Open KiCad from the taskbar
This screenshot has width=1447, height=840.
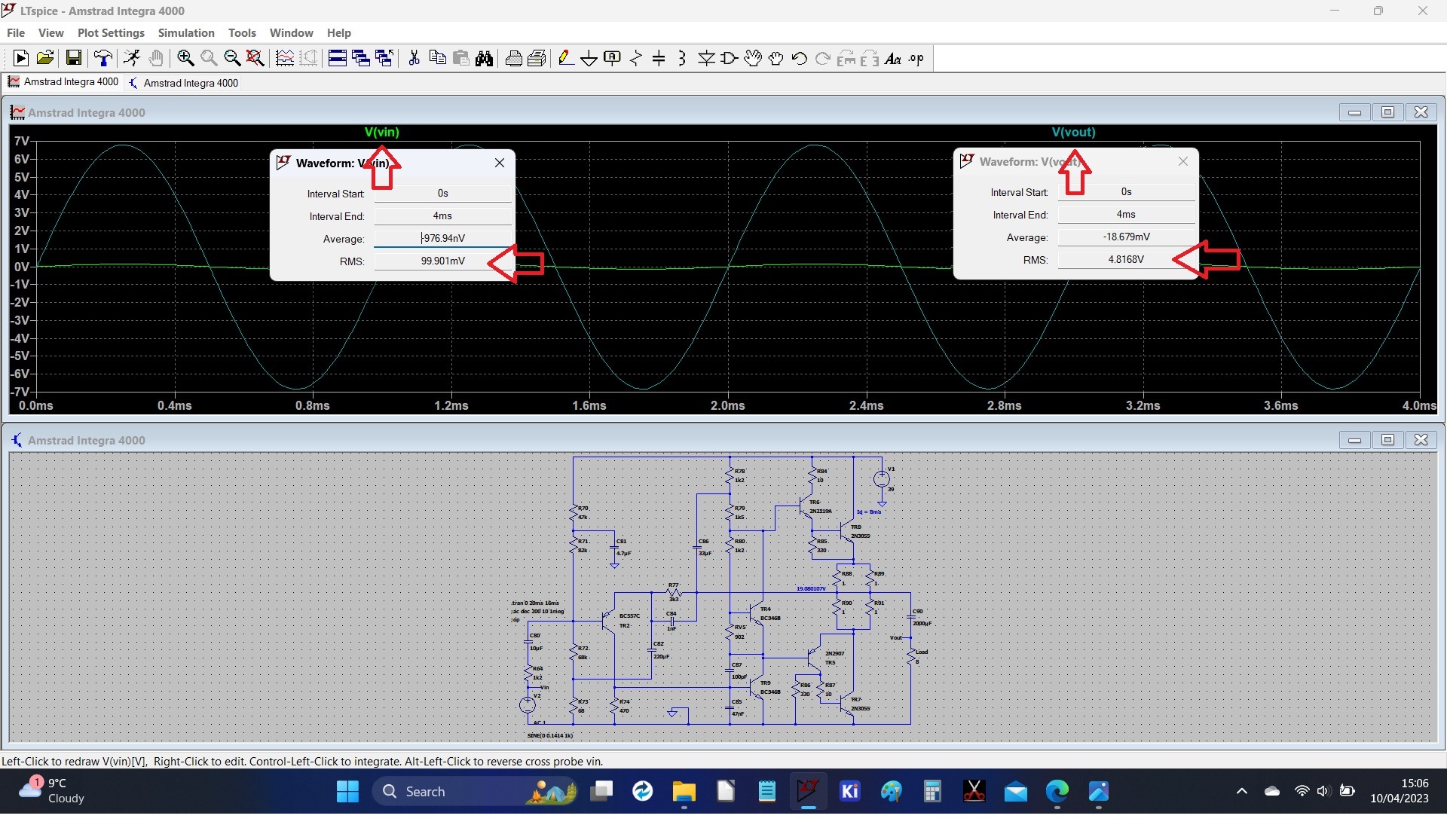[850, 791]
